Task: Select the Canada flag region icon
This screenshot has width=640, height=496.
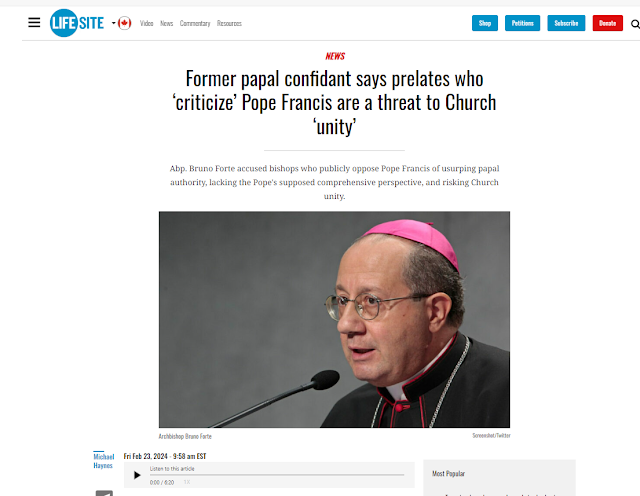Action: pyautogui.click(x=124, y=23)
